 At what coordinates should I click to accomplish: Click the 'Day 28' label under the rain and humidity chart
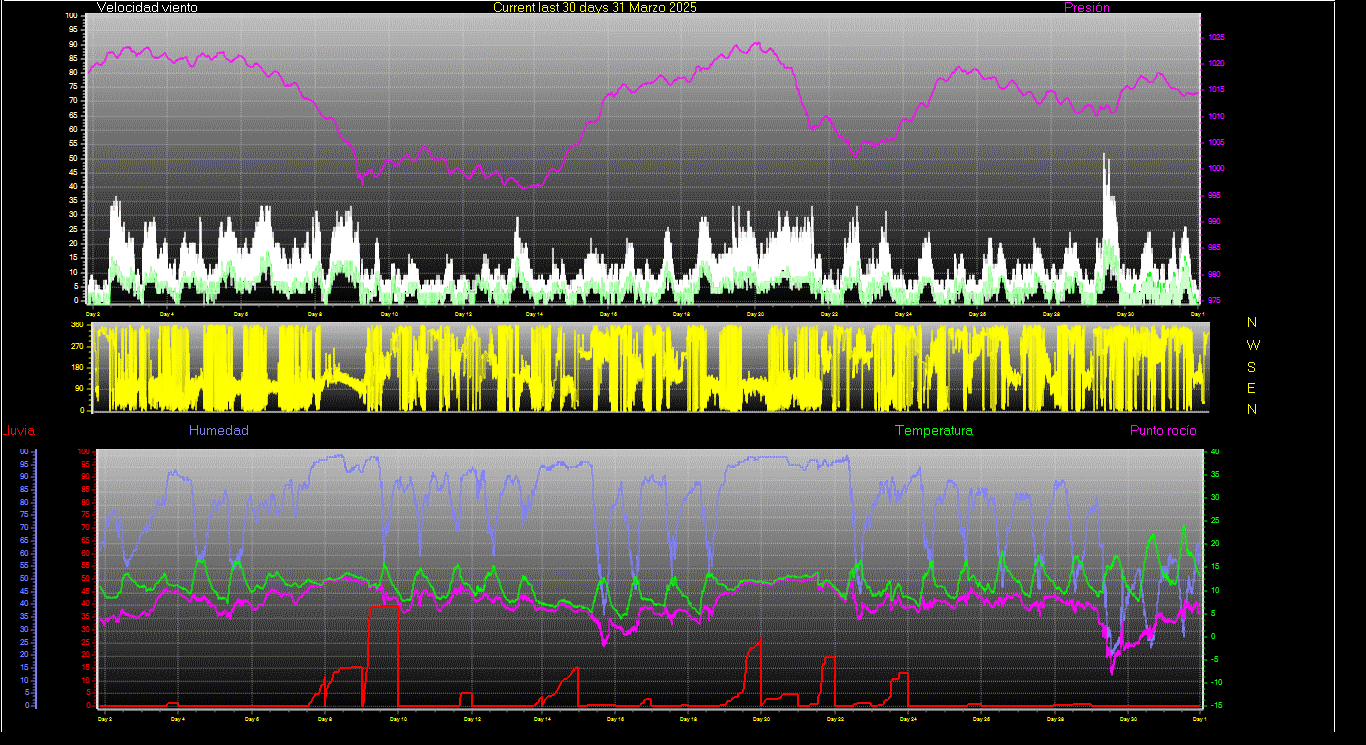click(x=1055, y=718)
